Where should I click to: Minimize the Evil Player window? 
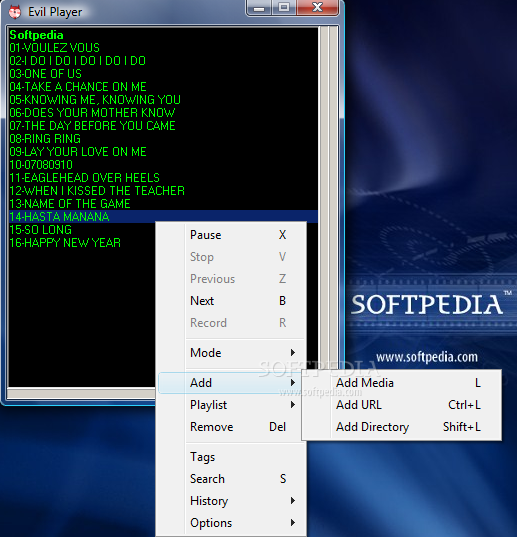[x=259, y=8]
